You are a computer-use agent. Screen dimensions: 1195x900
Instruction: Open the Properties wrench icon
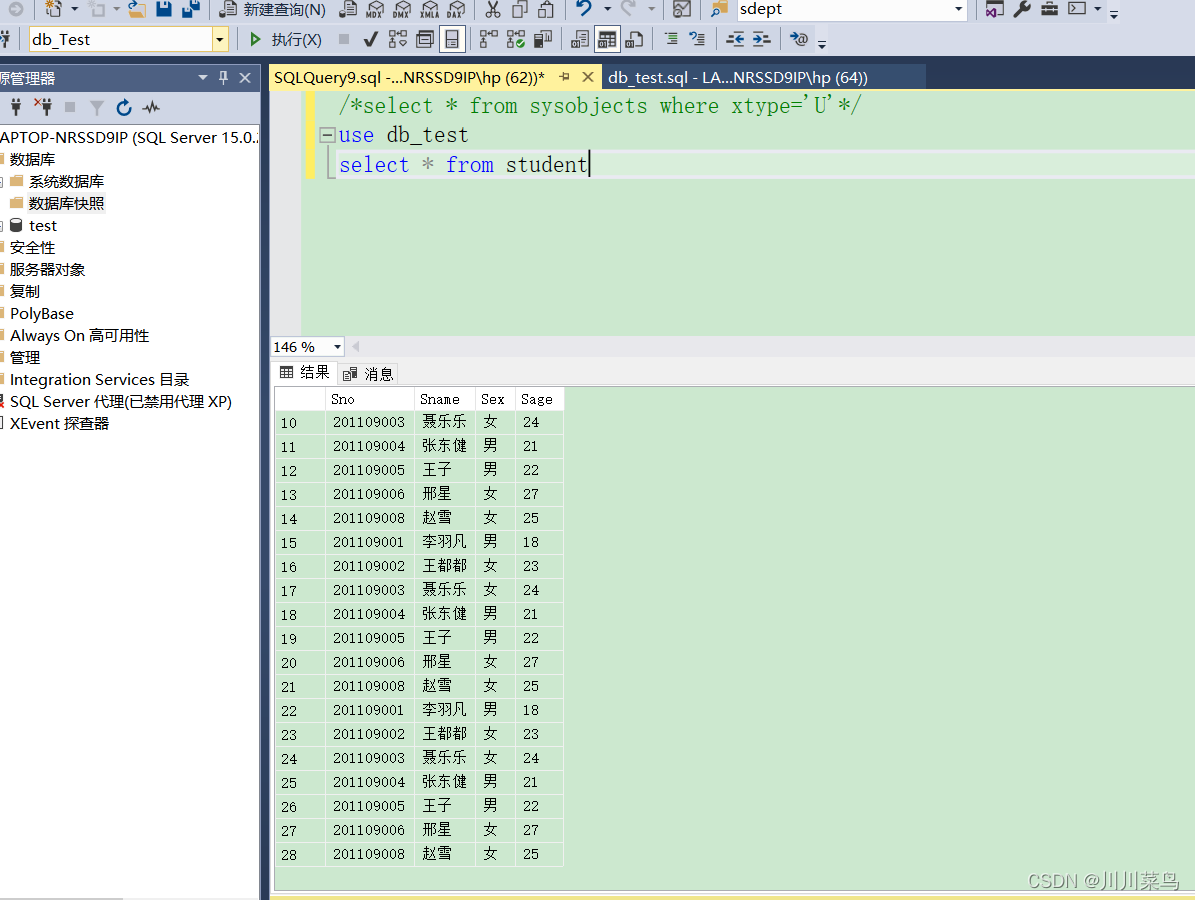pos(1022,9)
